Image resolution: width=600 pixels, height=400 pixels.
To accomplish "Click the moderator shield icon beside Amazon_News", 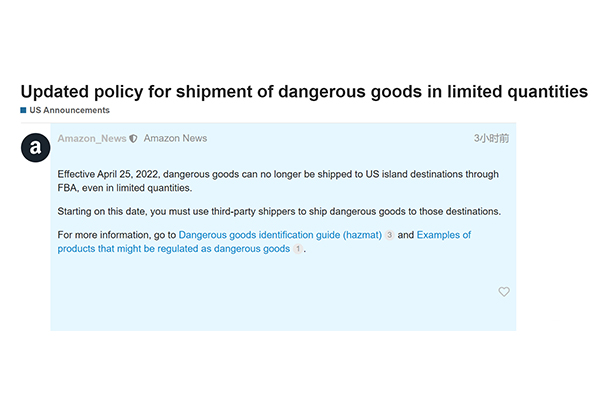I will 134,138.
